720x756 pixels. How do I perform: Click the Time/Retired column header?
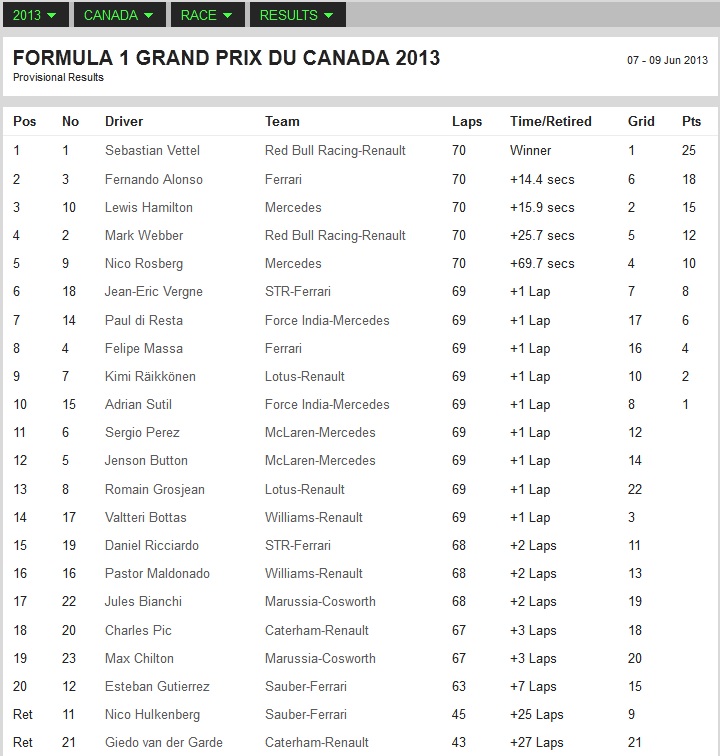pyautogui.click(x=551, y=121)
